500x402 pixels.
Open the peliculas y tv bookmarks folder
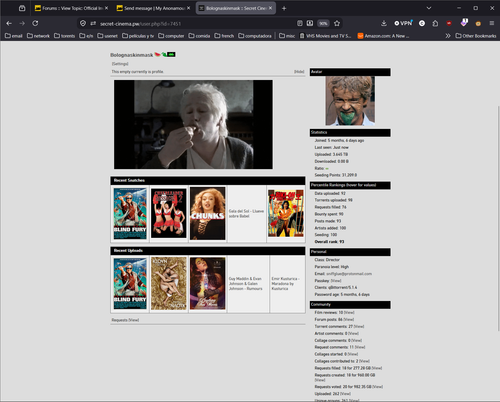138,36
